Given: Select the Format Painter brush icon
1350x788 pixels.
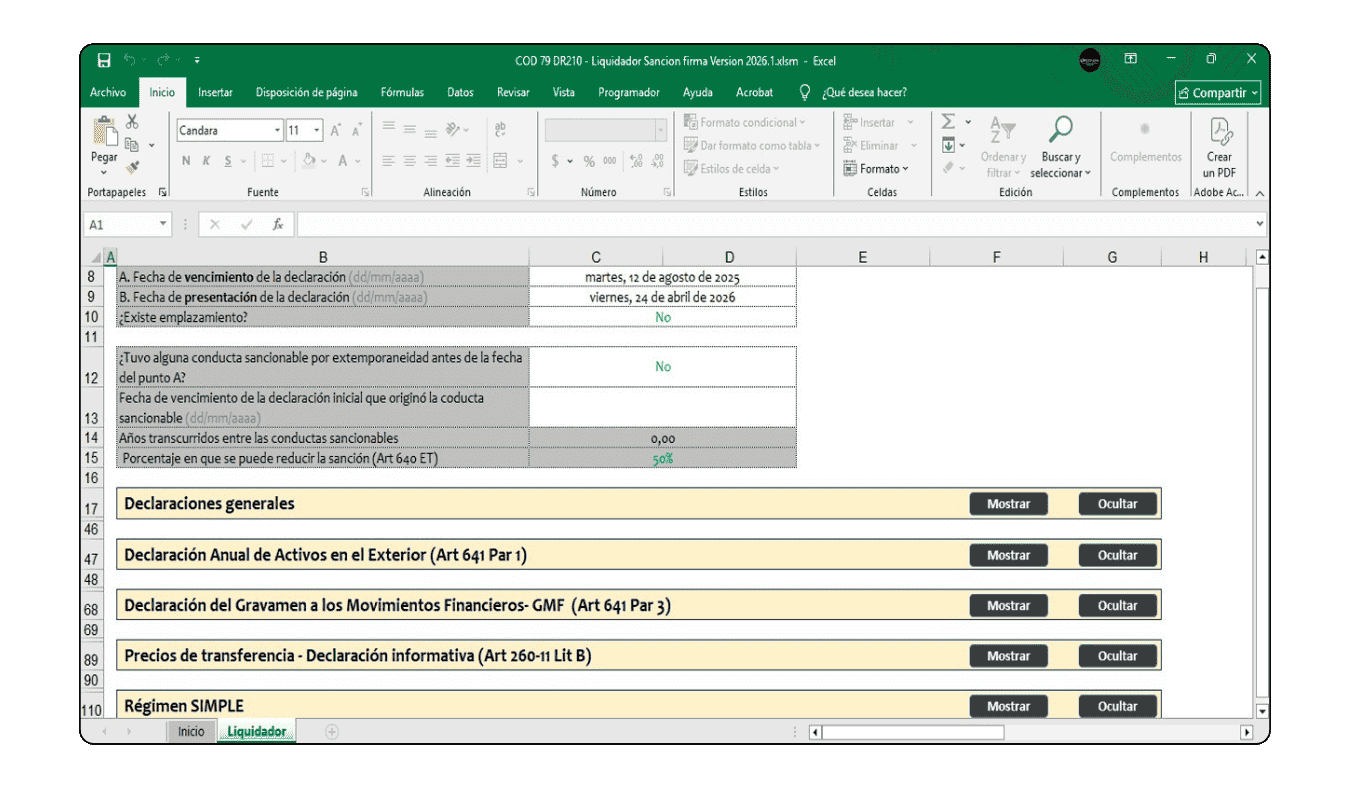Looking at the screenshot, I should pos(132,167).
